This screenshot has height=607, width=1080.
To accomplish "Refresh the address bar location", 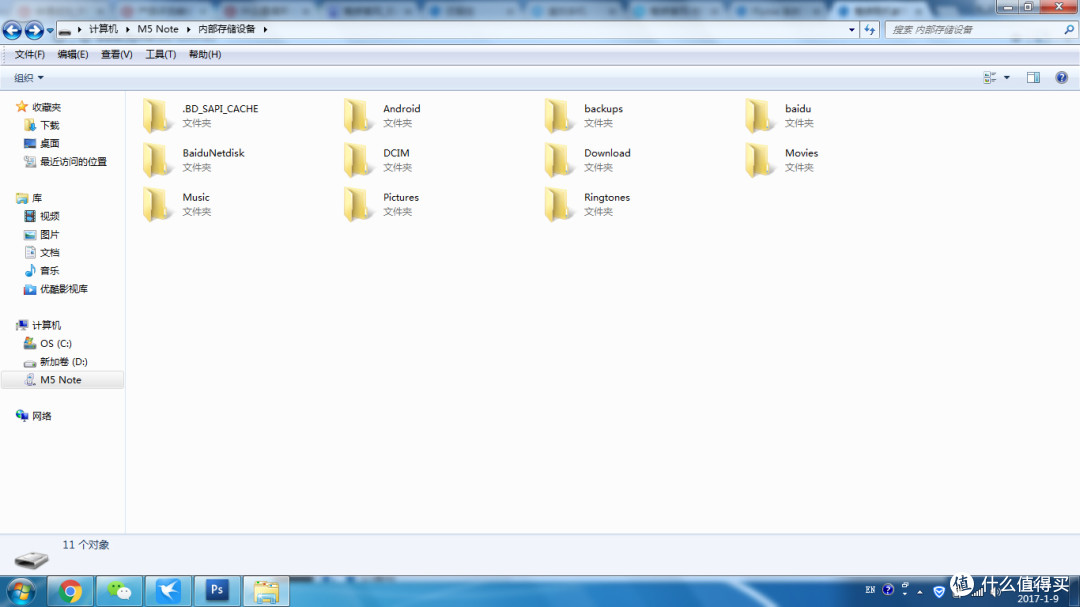I will [870, 30].
